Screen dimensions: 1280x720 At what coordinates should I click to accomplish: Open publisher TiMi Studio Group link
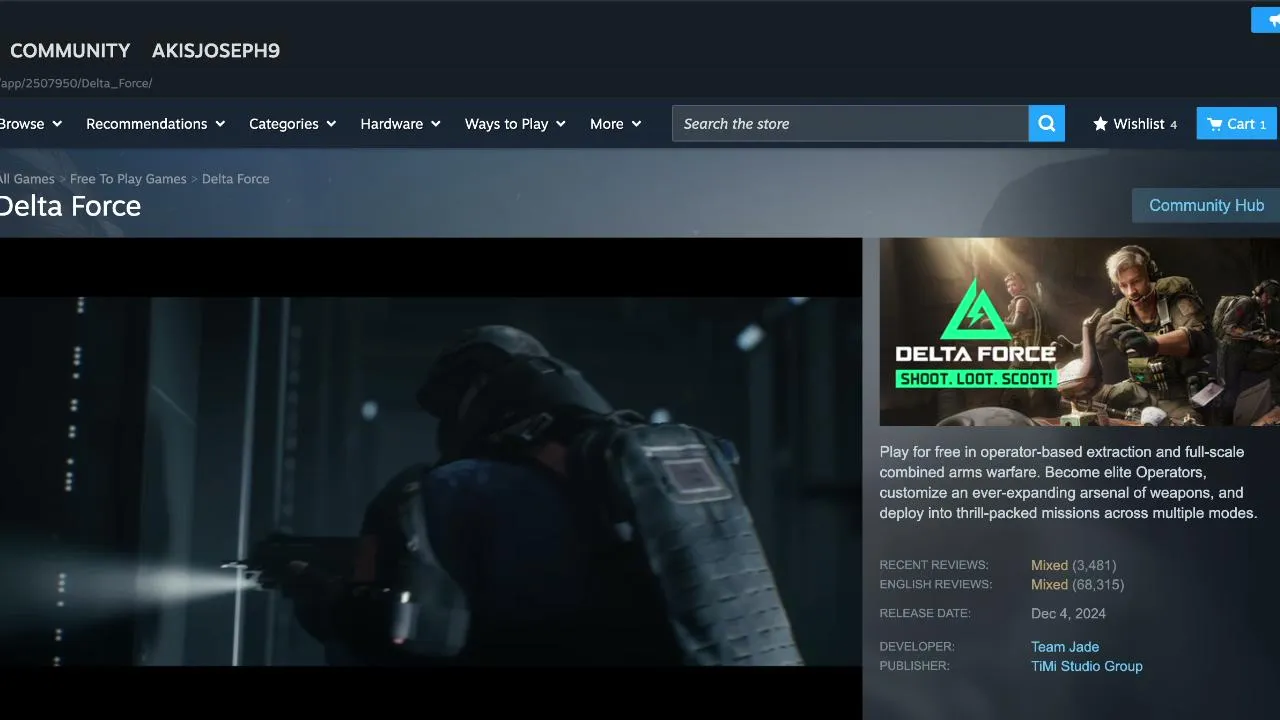point(1087,666)
